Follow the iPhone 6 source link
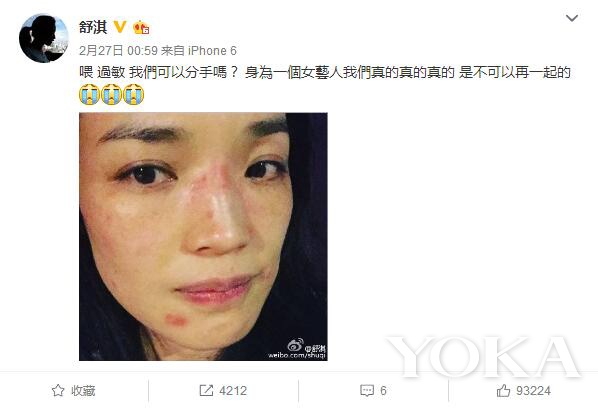This screenshot has height=408, width=598. point(212,51)
